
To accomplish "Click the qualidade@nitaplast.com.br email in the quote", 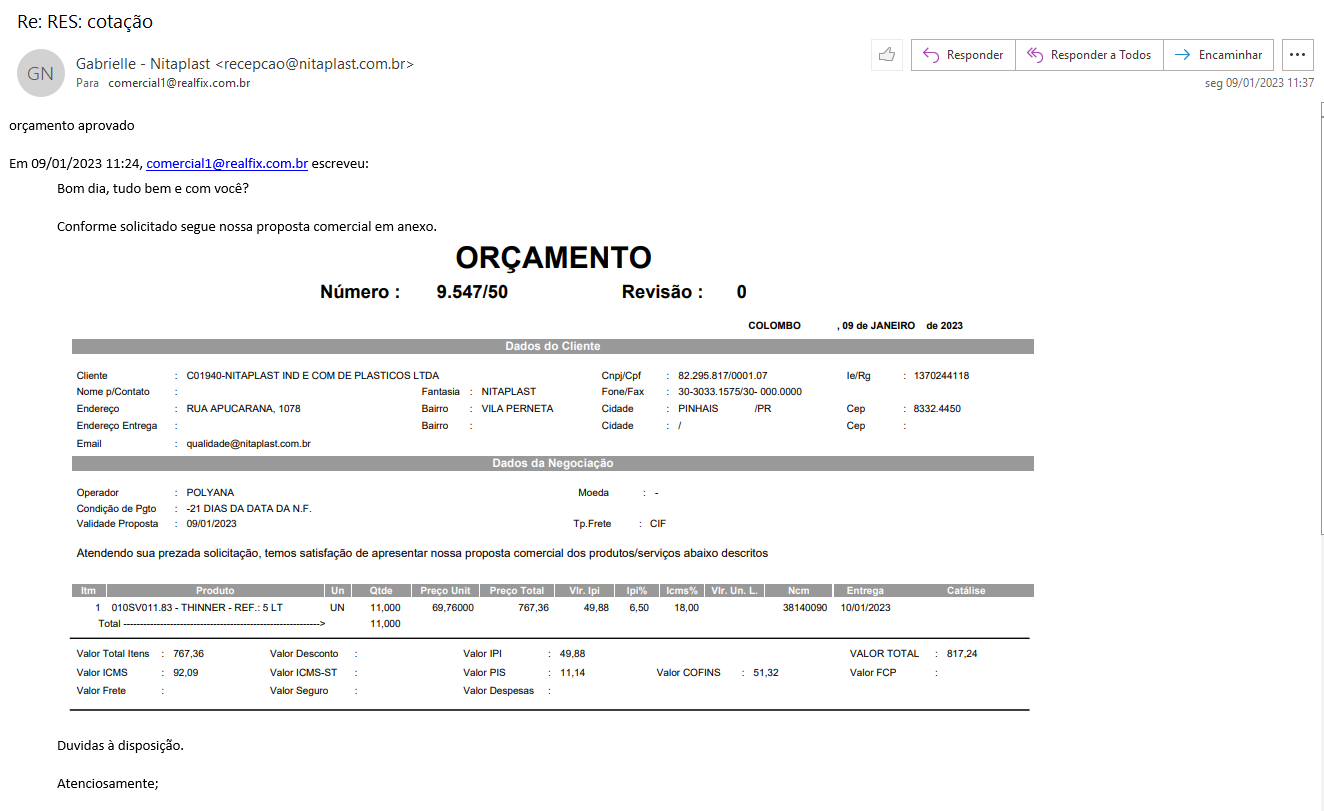I will [x=248, y=443].
